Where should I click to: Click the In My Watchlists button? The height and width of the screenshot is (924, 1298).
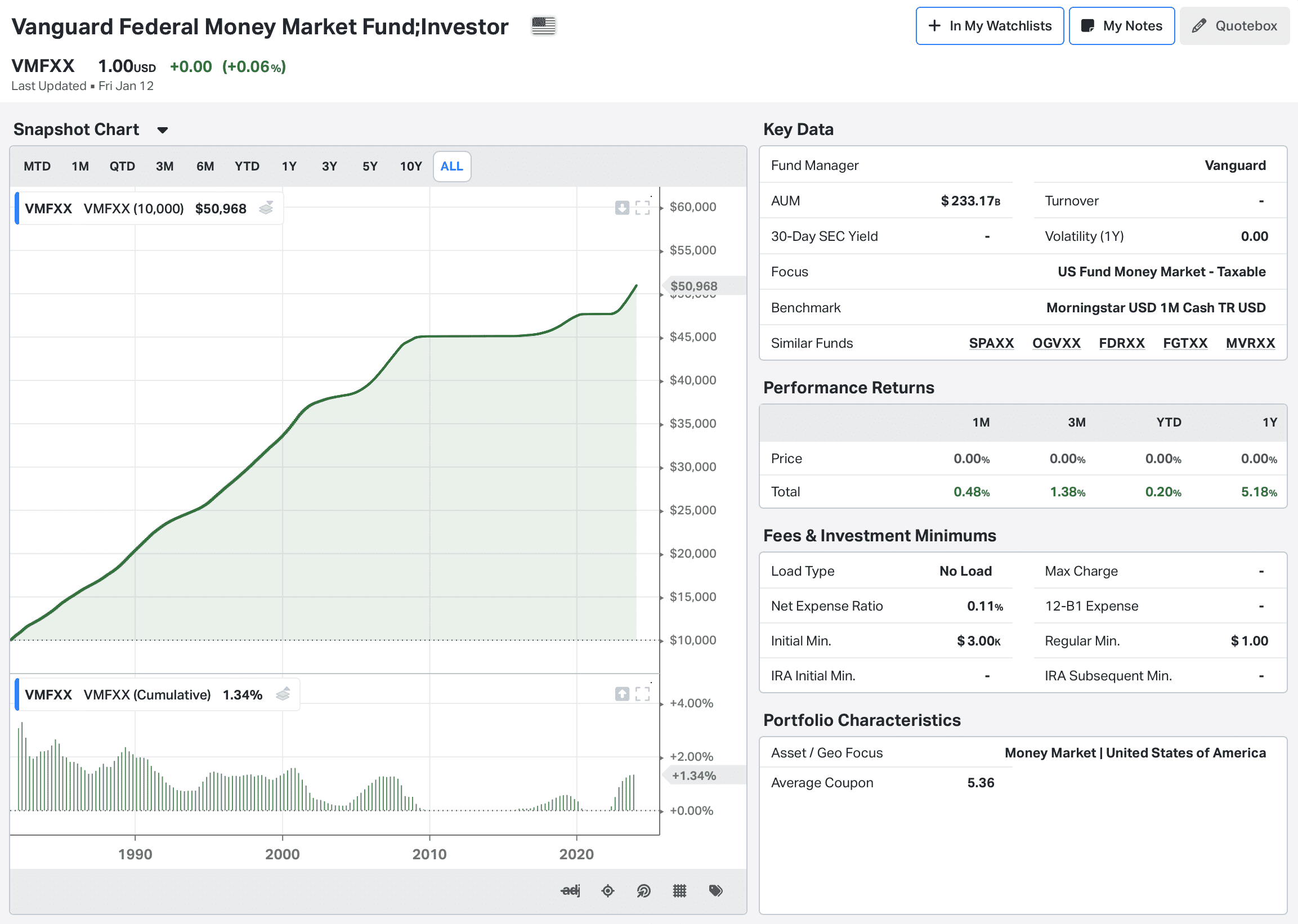point(990,25)
